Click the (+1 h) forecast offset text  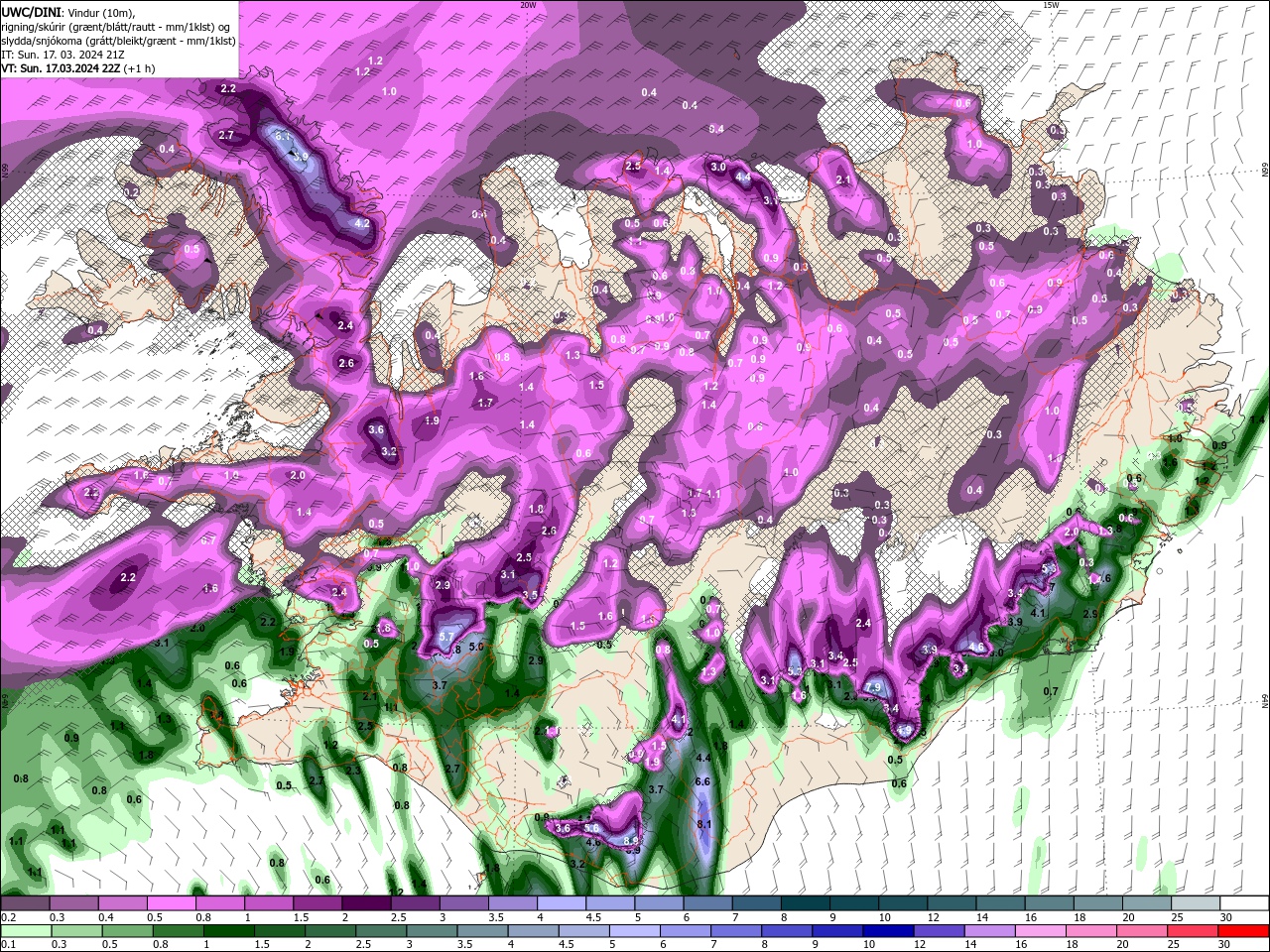[x=141, y=68]
